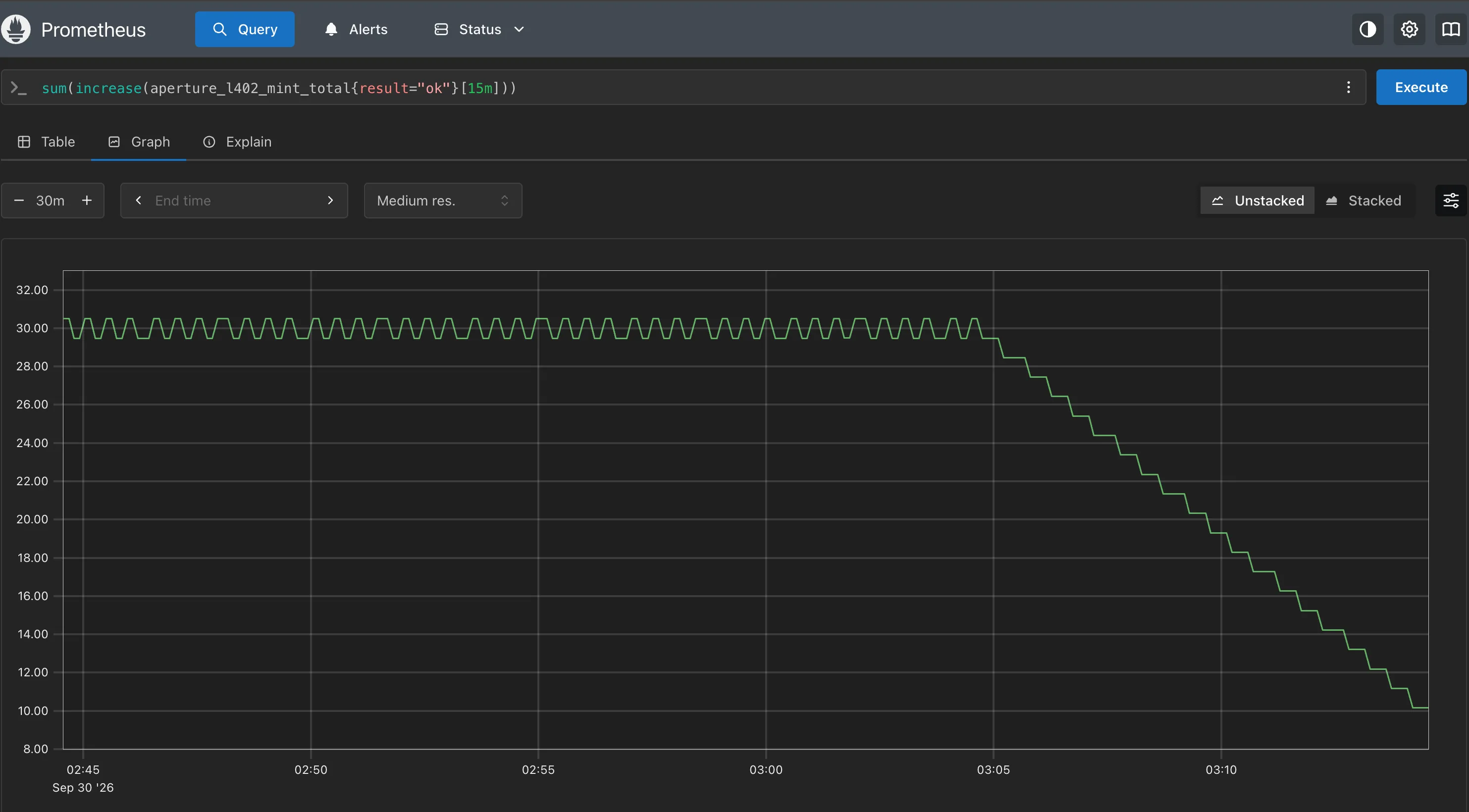Open the graph settings sliders icon
The height and width of the screenshot is (812, 1469).
point(1451,200)
